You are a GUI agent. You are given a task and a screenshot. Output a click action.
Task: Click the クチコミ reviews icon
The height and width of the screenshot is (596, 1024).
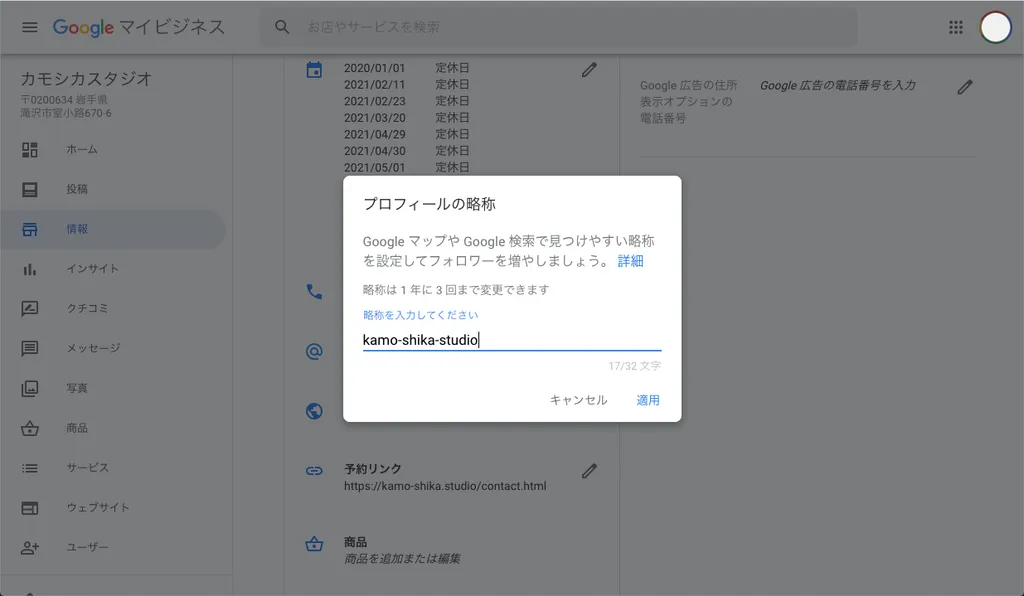[29, 309]
